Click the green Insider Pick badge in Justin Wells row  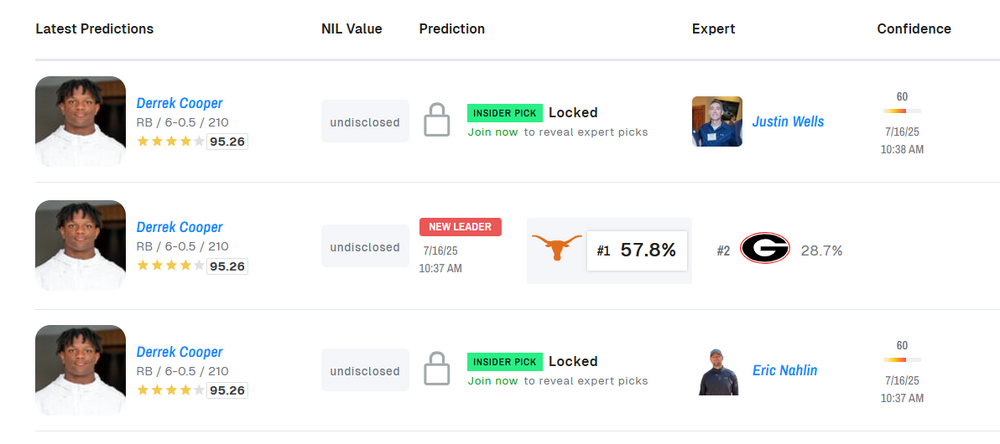505,113
